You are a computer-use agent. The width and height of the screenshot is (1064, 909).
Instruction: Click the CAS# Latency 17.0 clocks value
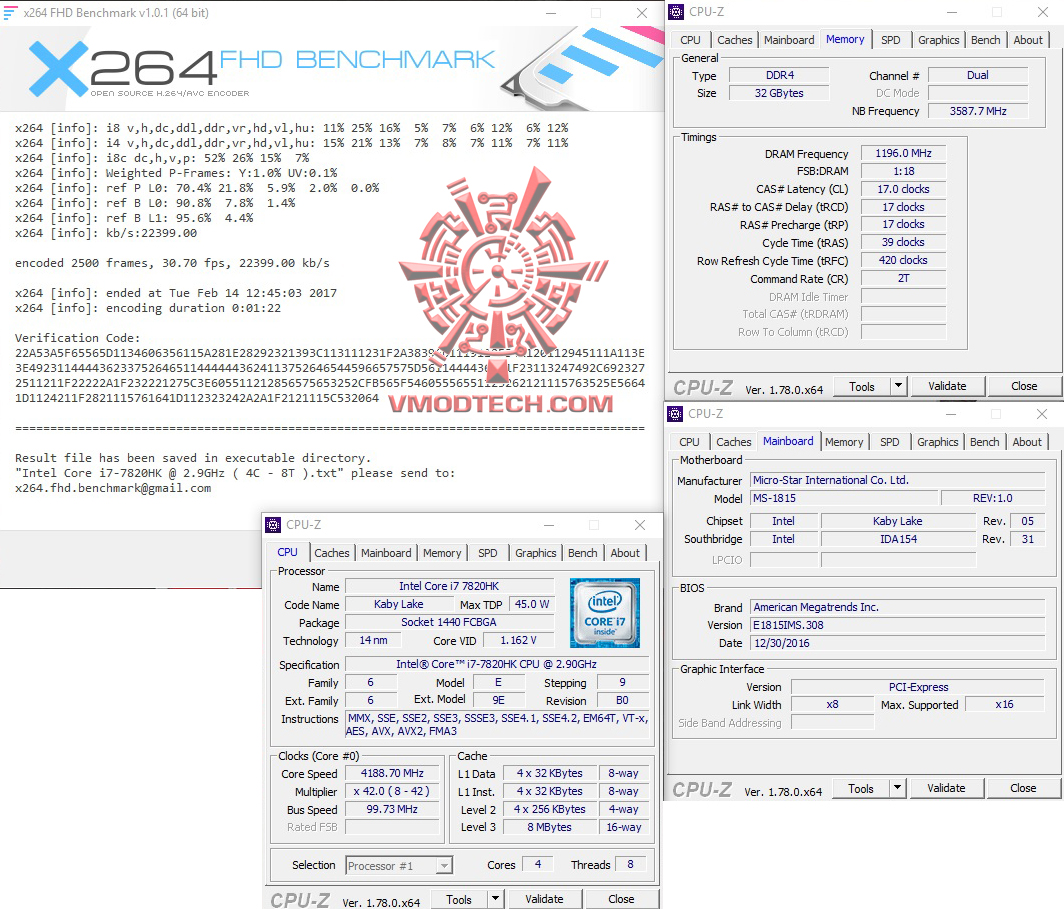click(x=903, y=189)
